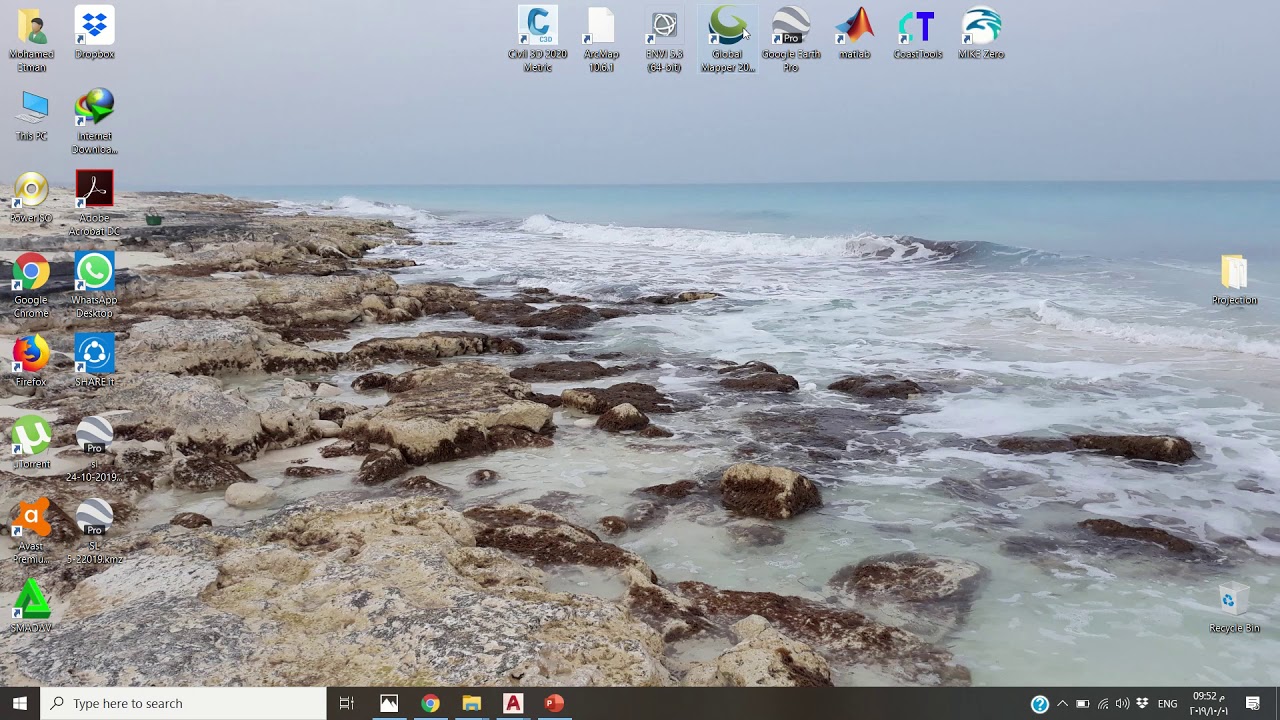1280x720 pixels.
Task: Select the Dropbox desktop icon
Action: (94, 34)
